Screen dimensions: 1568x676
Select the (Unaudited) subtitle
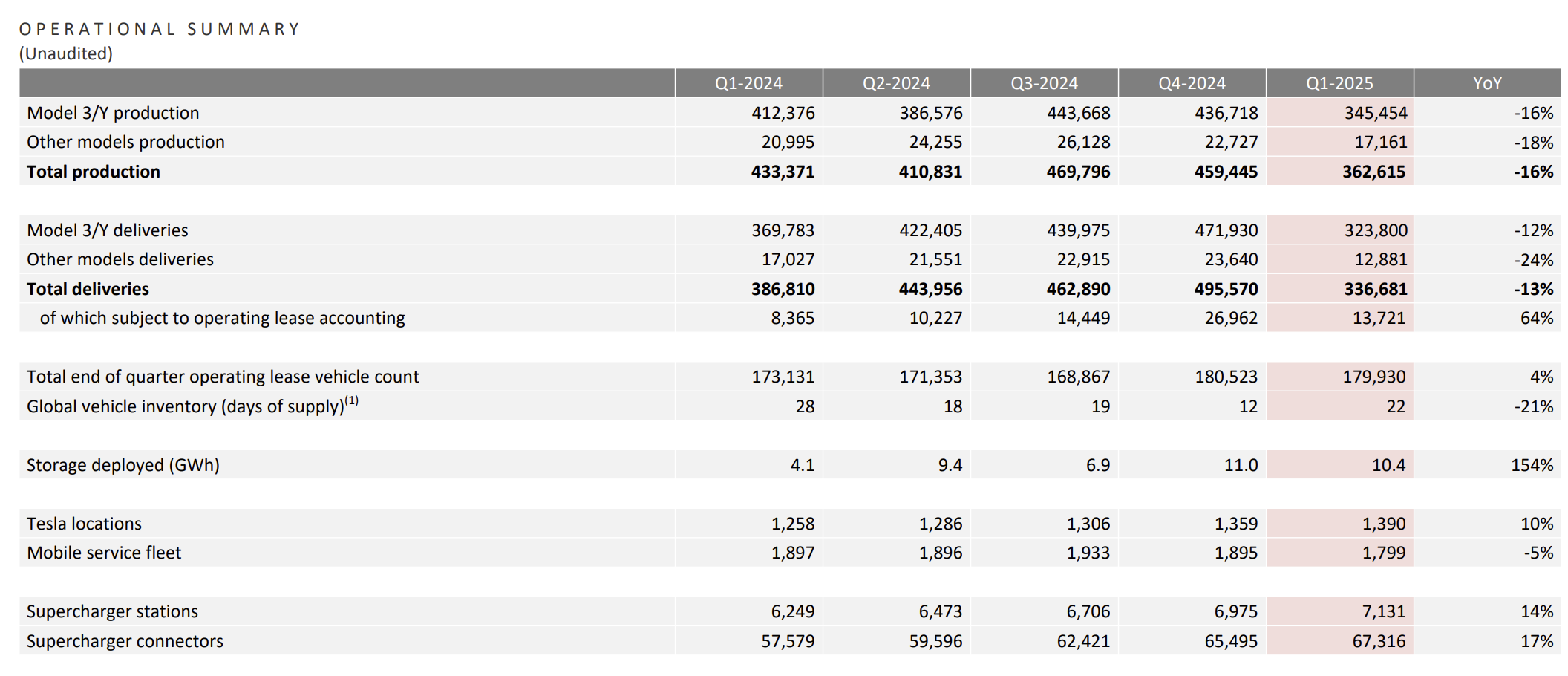coord(66,53)
